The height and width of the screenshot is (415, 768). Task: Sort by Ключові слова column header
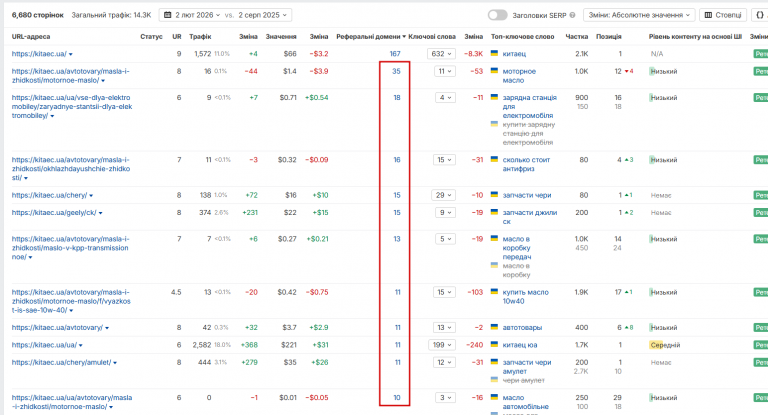432,37
